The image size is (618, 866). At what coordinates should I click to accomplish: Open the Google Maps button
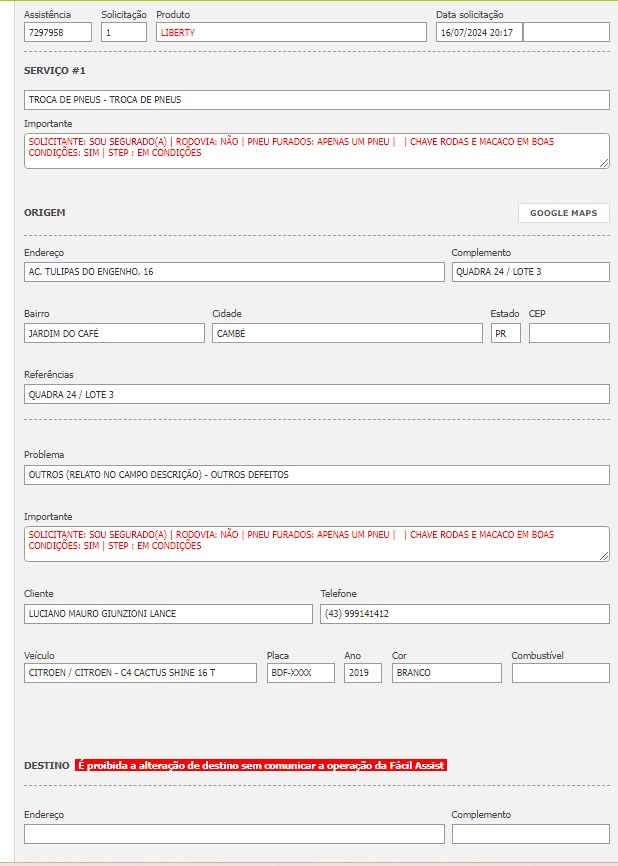(563, 213)
